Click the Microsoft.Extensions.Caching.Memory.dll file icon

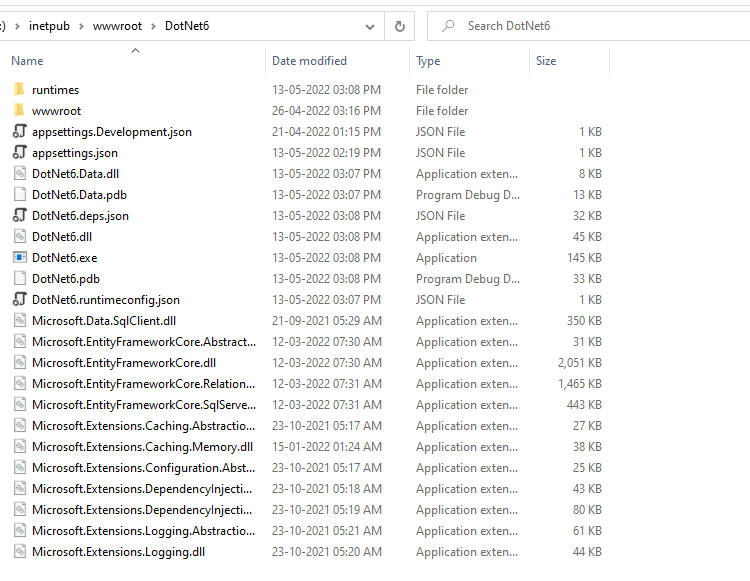tap(20, 447)
